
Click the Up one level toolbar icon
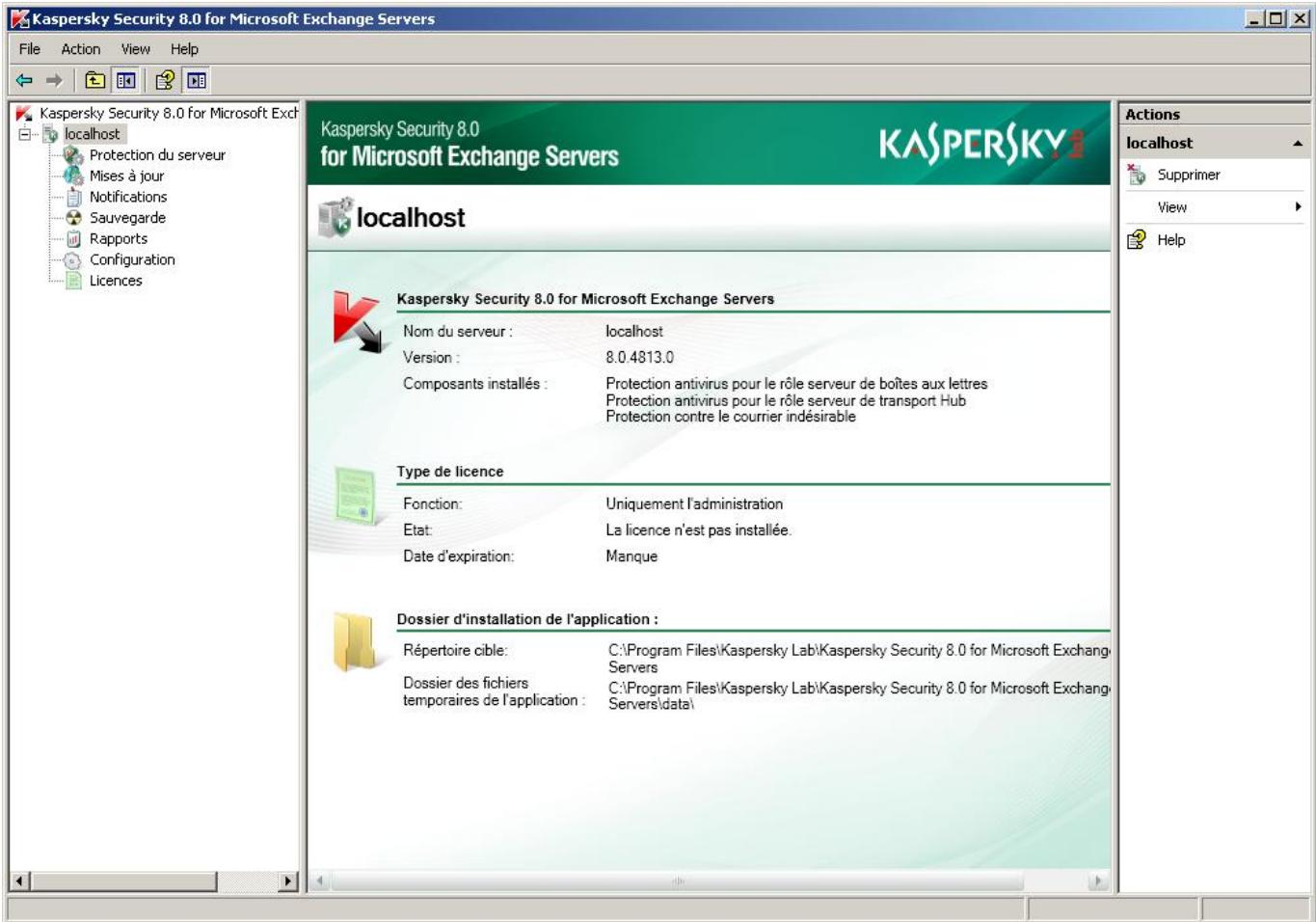click(94, 81)
